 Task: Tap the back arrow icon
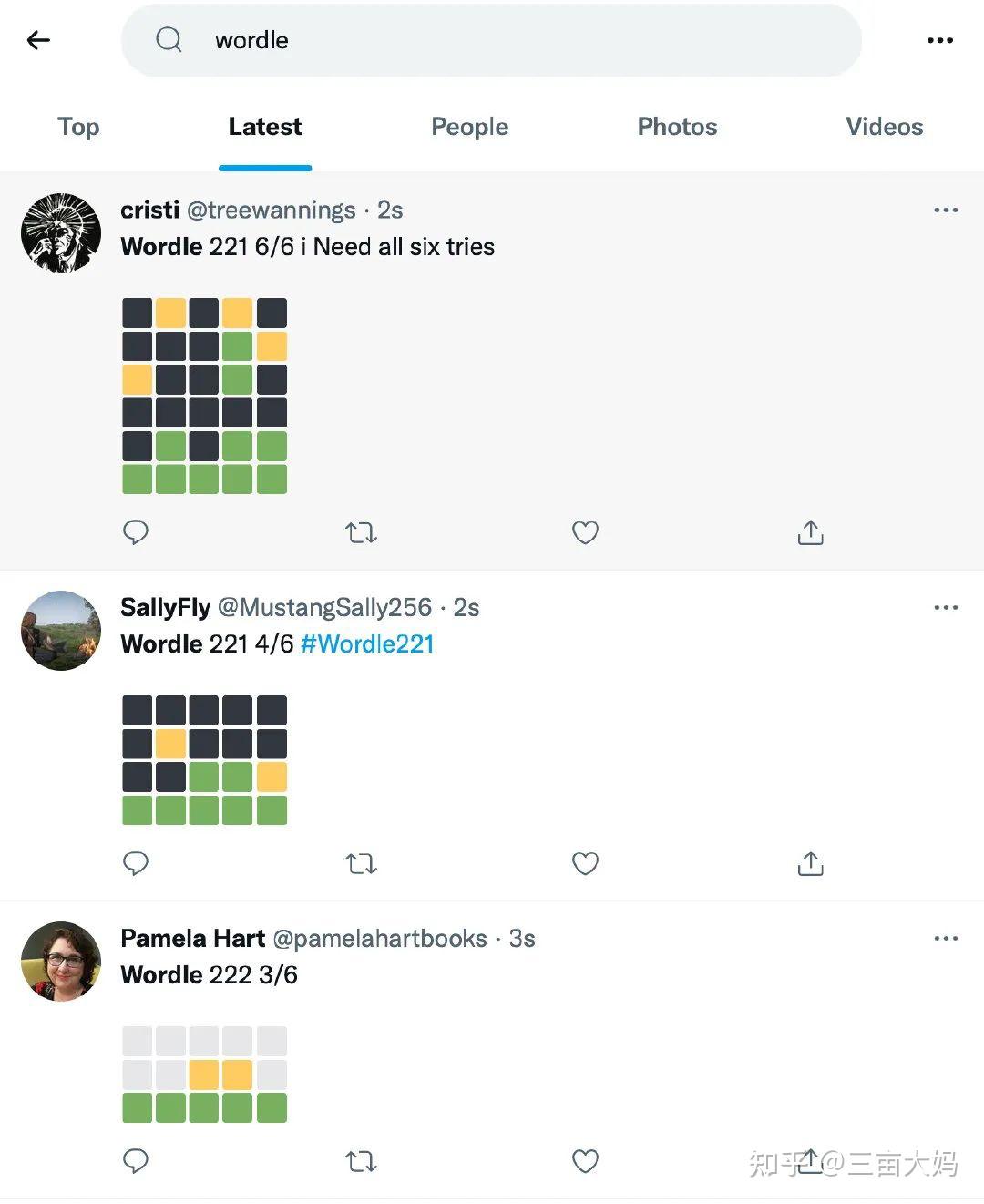(x=38, y=40)
